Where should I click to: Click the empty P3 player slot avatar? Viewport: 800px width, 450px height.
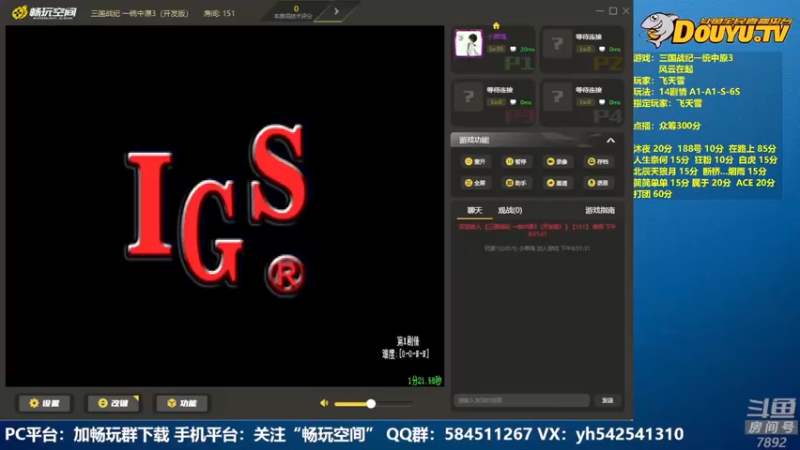468,97
